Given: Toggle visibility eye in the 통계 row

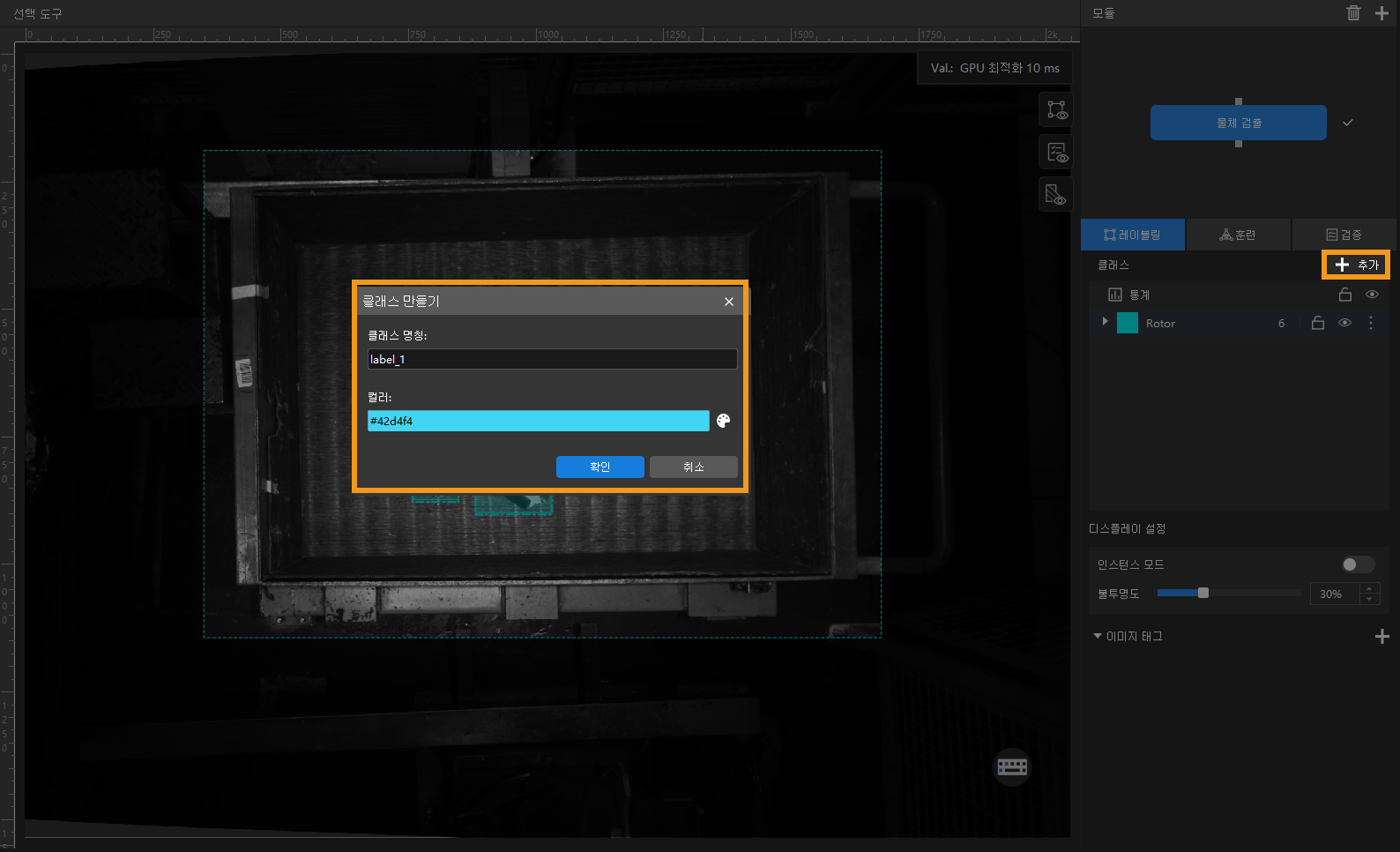Looking at the screenshot, I should coord(1372,295).
